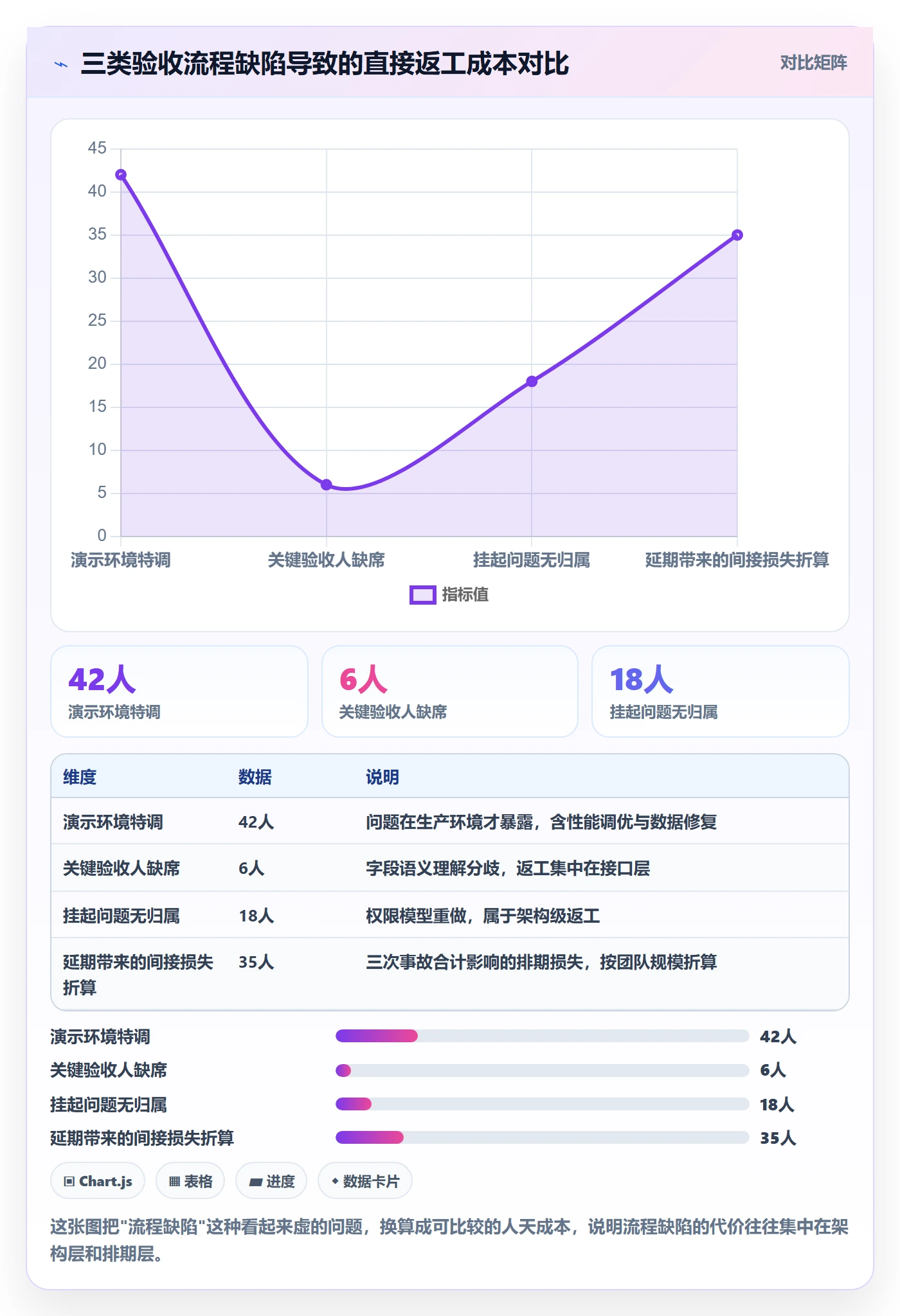
Task: Click the chart data point for 挂起问题无归属
Action: tap(532, 382)
